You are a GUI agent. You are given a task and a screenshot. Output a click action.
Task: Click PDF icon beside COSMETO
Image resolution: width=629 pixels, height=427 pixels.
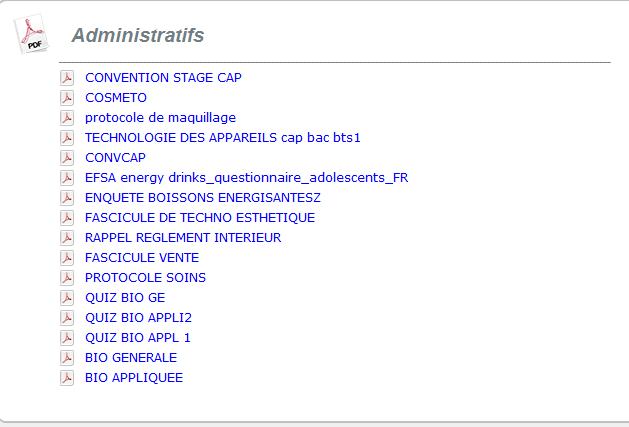click(x=68, y=98)
